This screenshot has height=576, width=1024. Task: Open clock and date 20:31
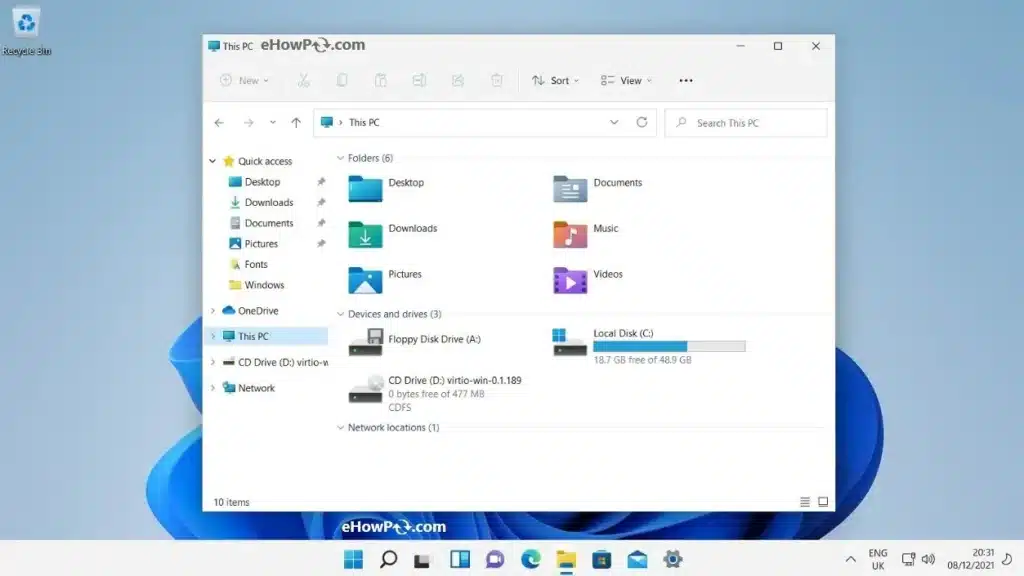coord(970,559)
